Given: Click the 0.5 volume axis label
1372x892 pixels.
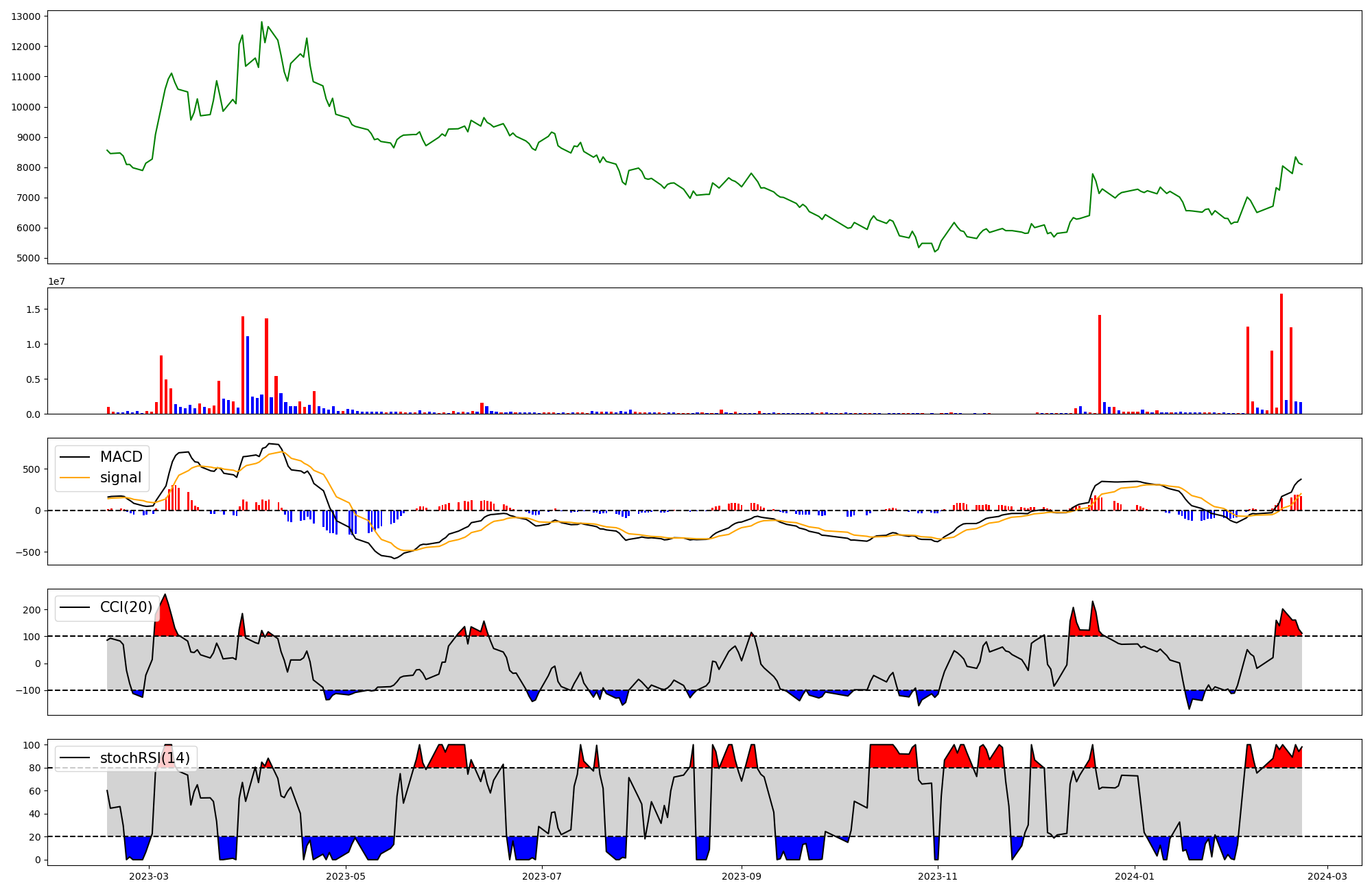Looking at the screenshot, I should point(34,379).
